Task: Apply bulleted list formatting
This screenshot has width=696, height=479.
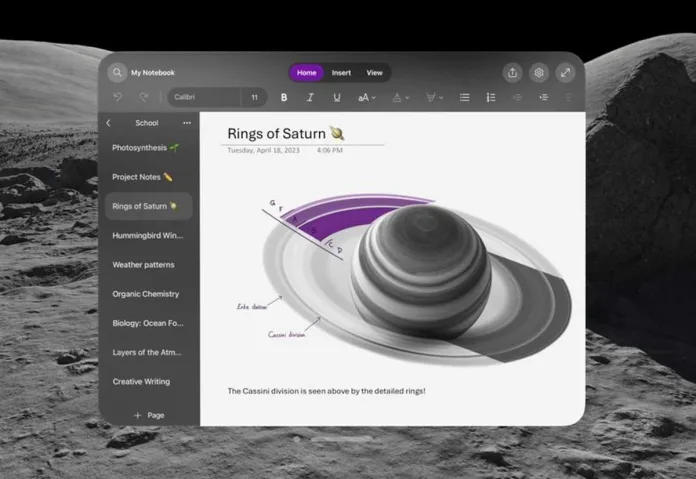Action: pos(464,97)
